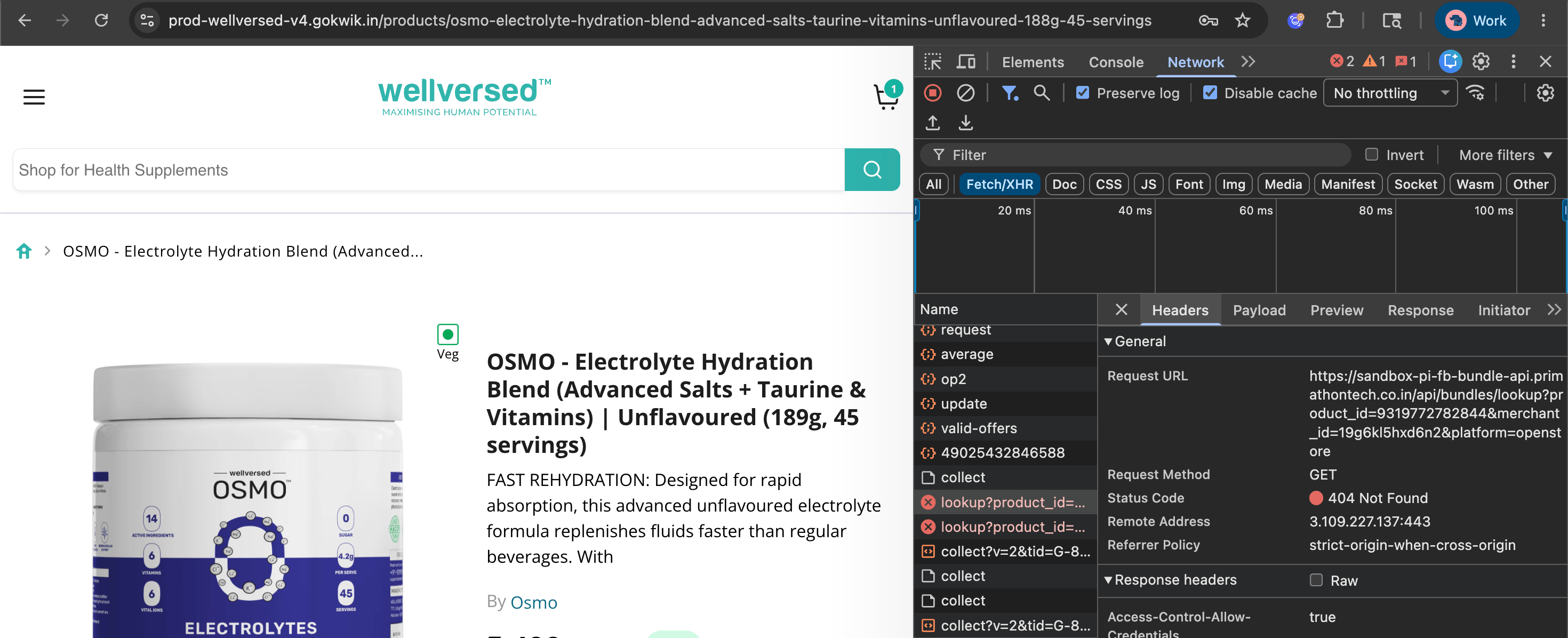Open the Response tab
The height and width of the screenshot is (638, 1568).
(x=1420, y=310)
